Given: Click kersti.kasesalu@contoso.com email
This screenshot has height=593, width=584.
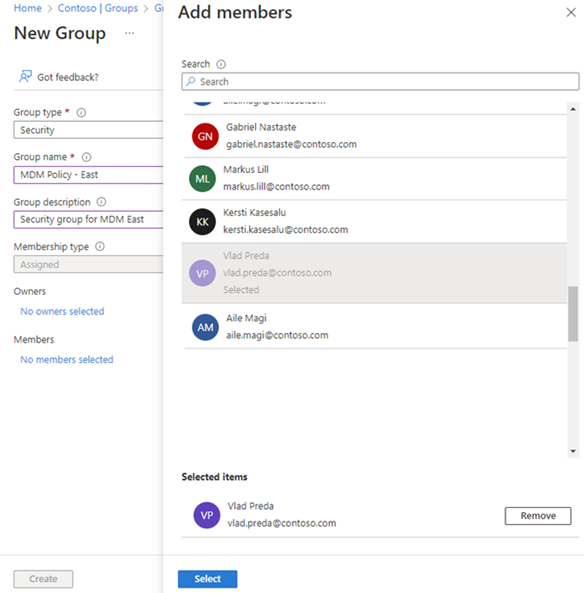Looking at the screenshot, I should (x=286, y=230).
